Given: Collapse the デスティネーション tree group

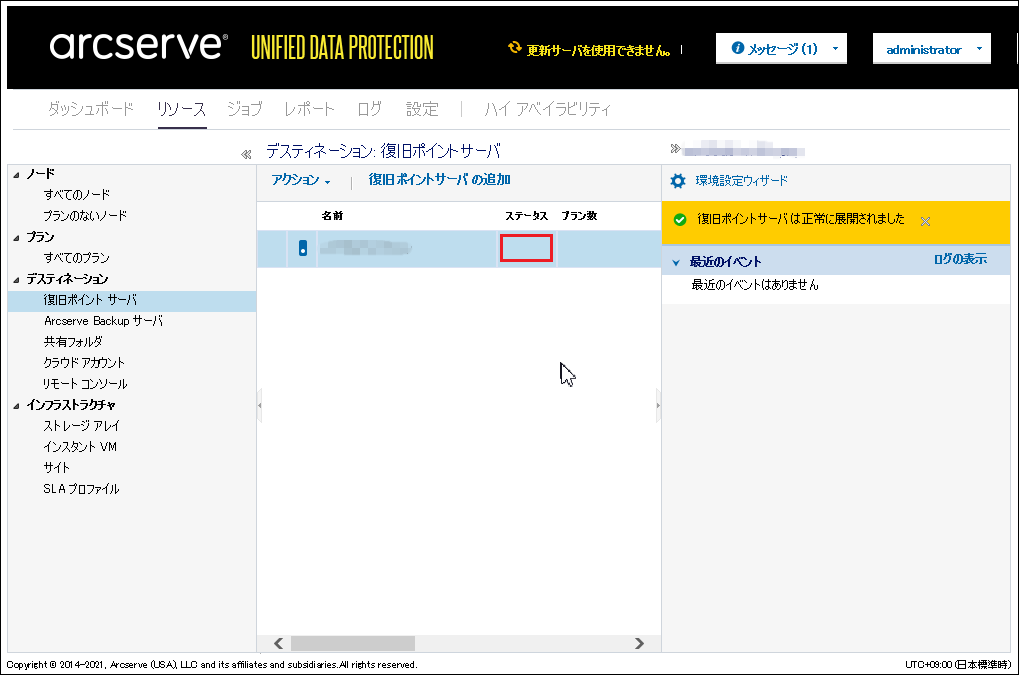Looking at the screenshot, I should (x=16, y=280).
